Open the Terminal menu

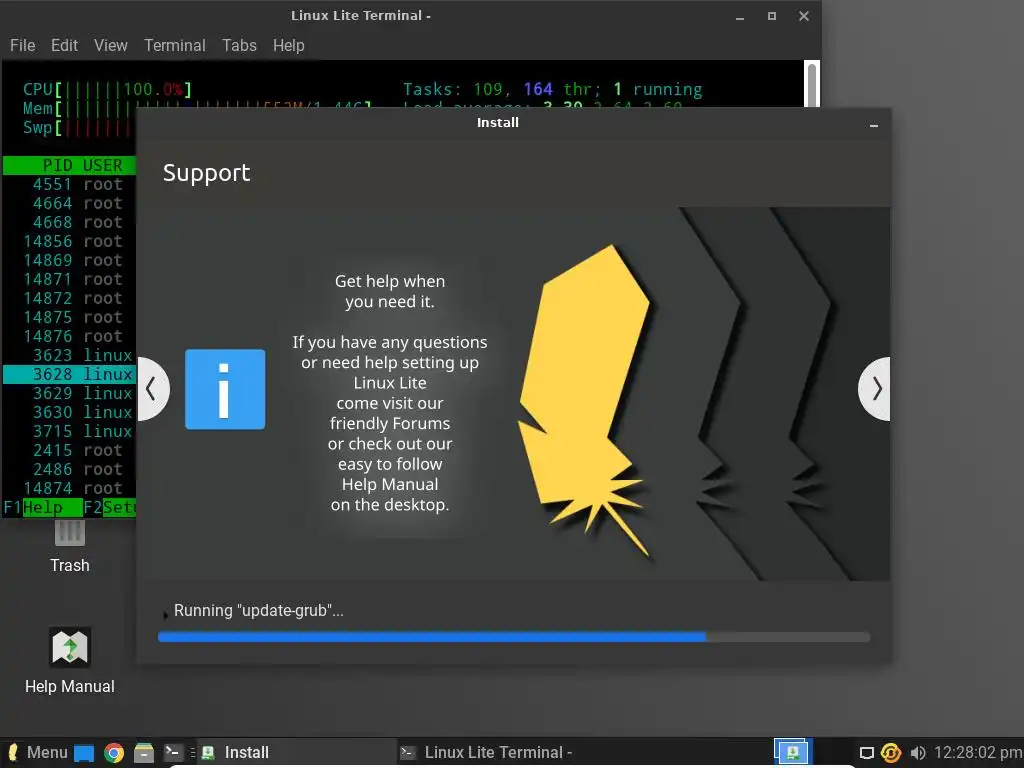pyautogui.click(x=174, y=45)
